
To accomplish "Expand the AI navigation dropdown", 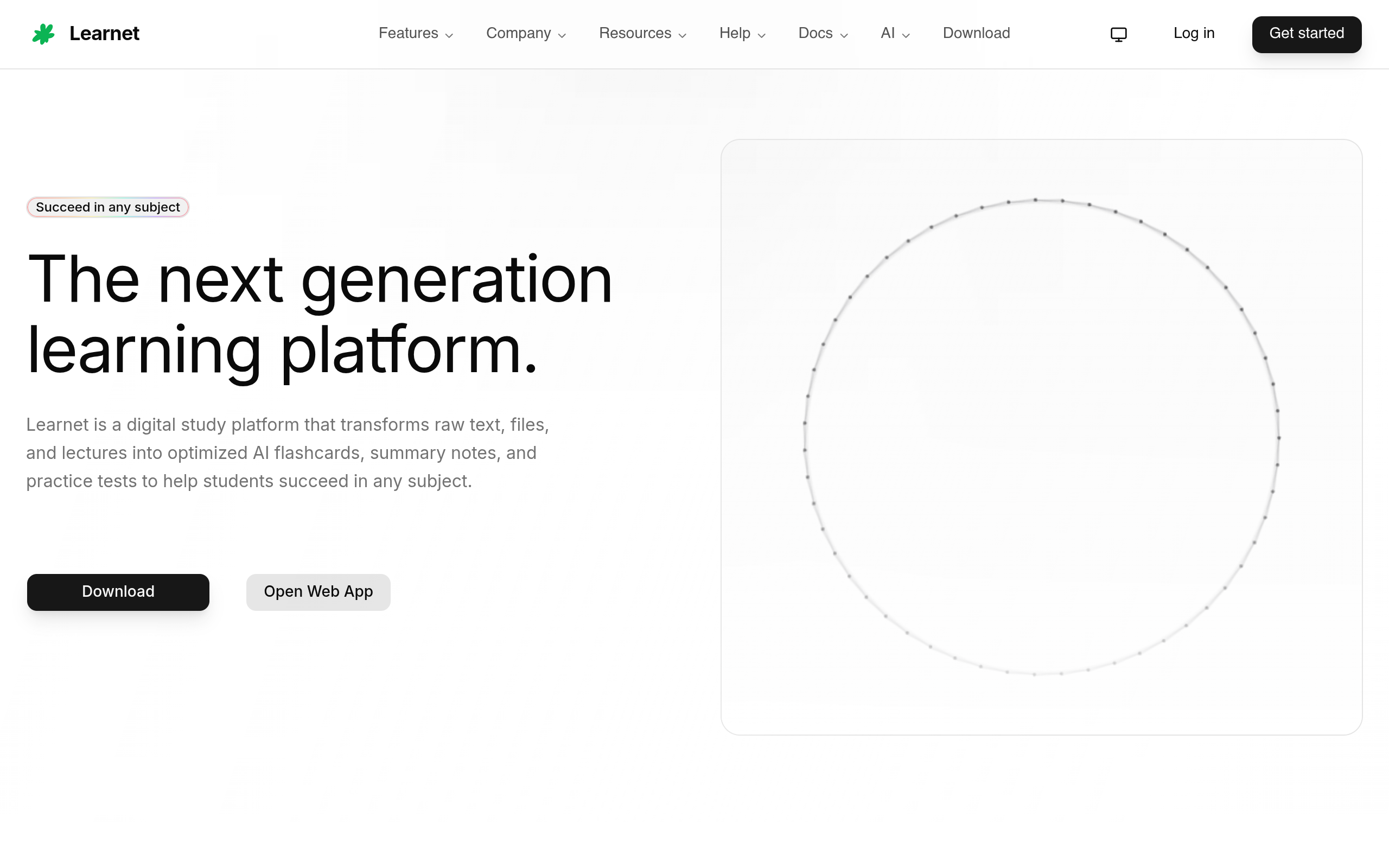I will click(895, 33).
